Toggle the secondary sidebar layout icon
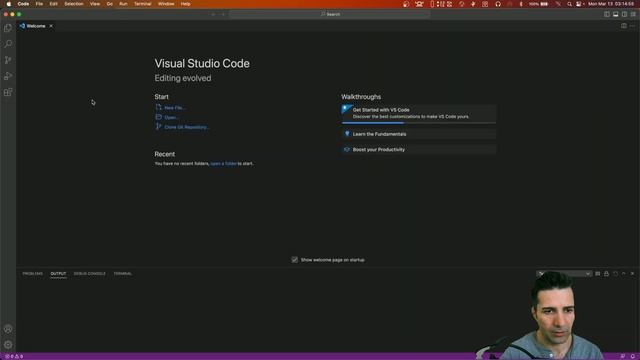This screenshot has height=360, width=640. point(624,14)
